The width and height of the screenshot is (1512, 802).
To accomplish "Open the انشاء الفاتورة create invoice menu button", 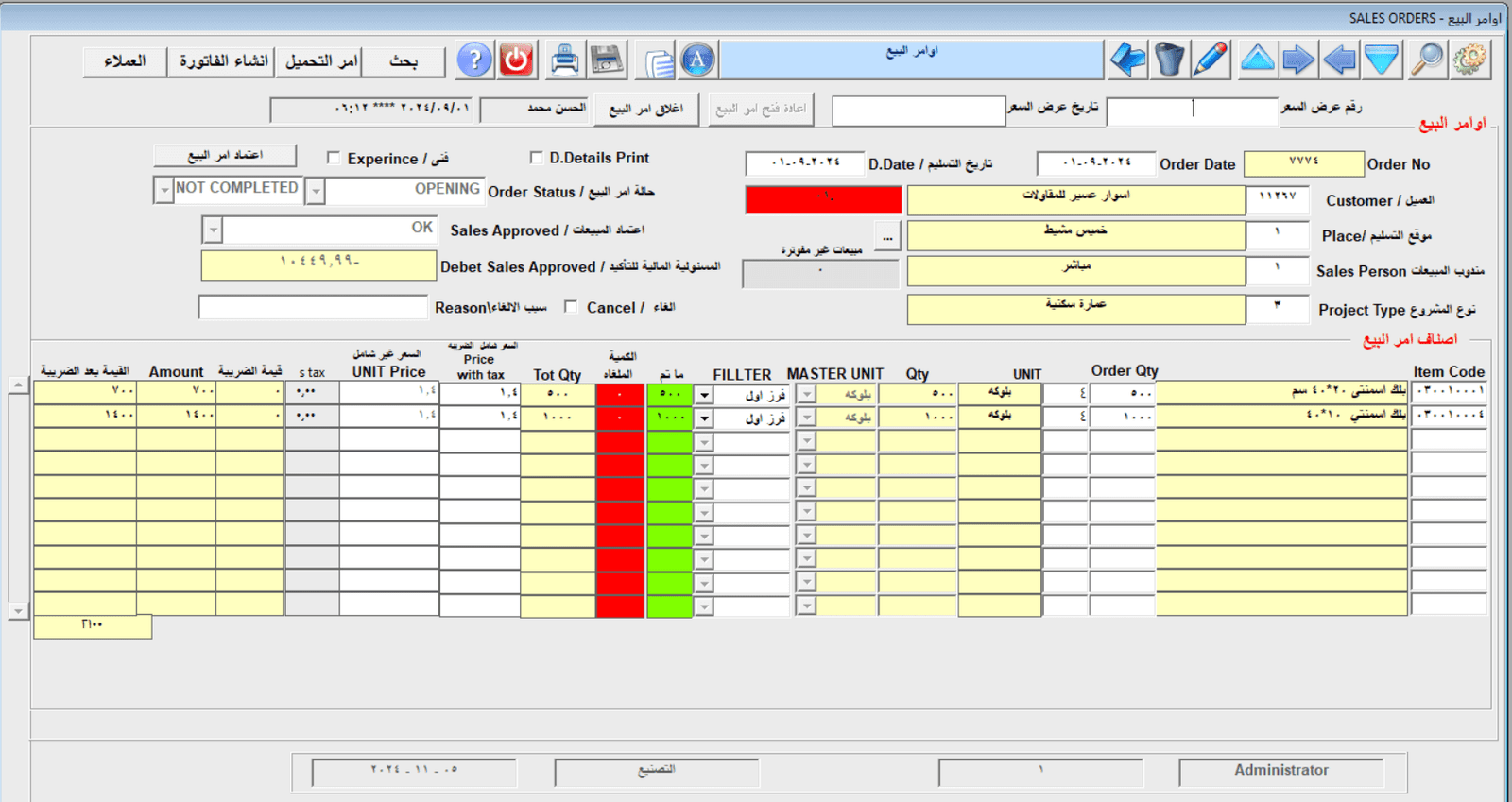I will [x=223, y=61].
